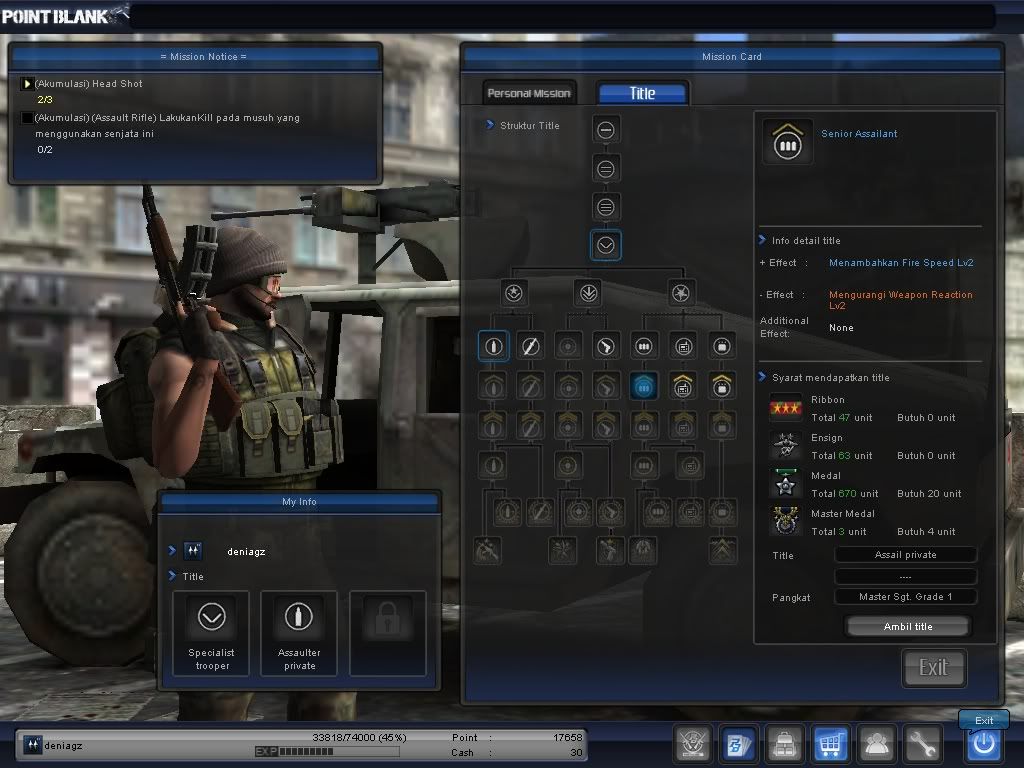Select the three-bar title icon in tree

pyautogui.click(x=606, y=208)
